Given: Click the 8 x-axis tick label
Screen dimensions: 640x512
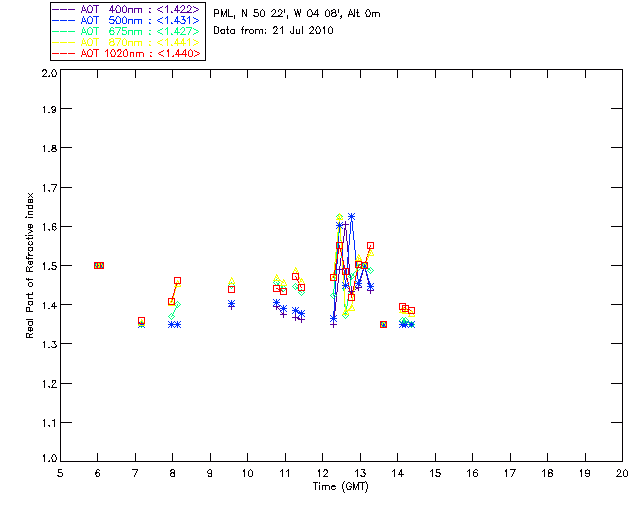Looking at the screenshot, I should (173, 473).
